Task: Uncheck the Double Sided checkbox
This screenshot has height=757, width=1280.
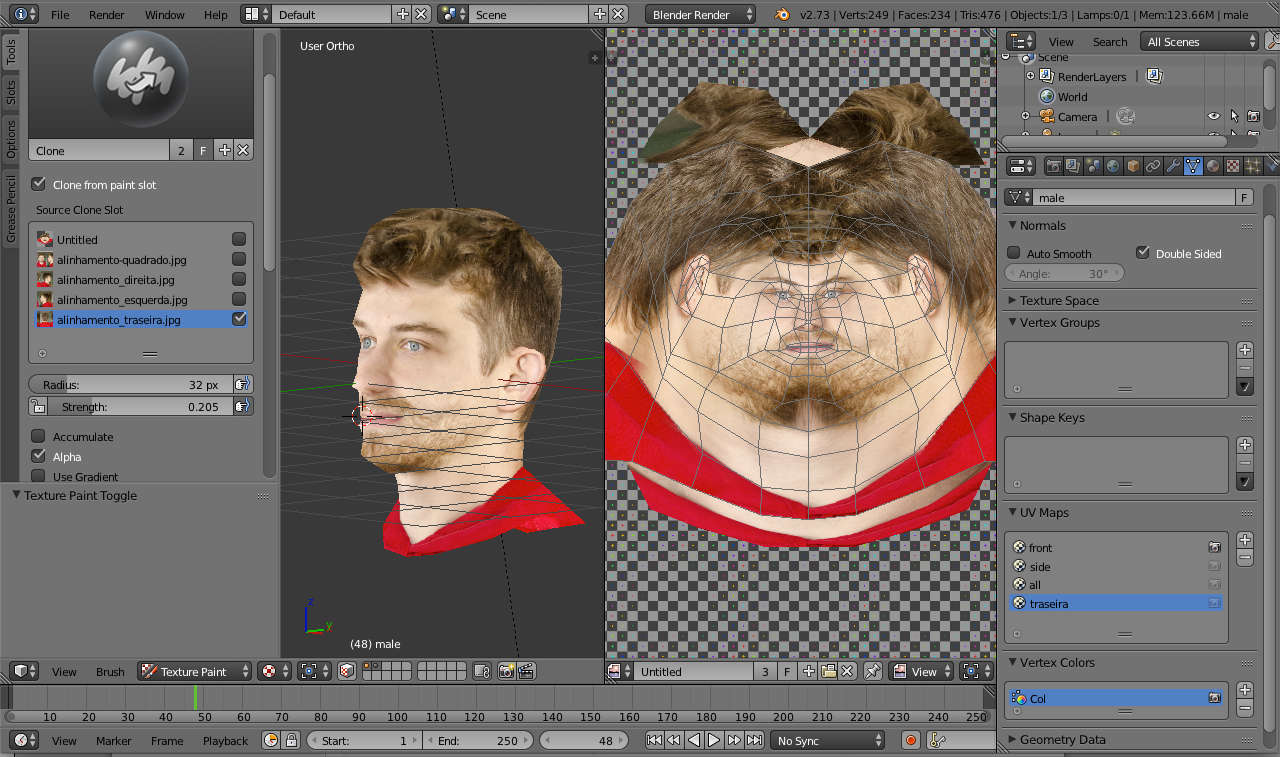Action: (1142, 253)
